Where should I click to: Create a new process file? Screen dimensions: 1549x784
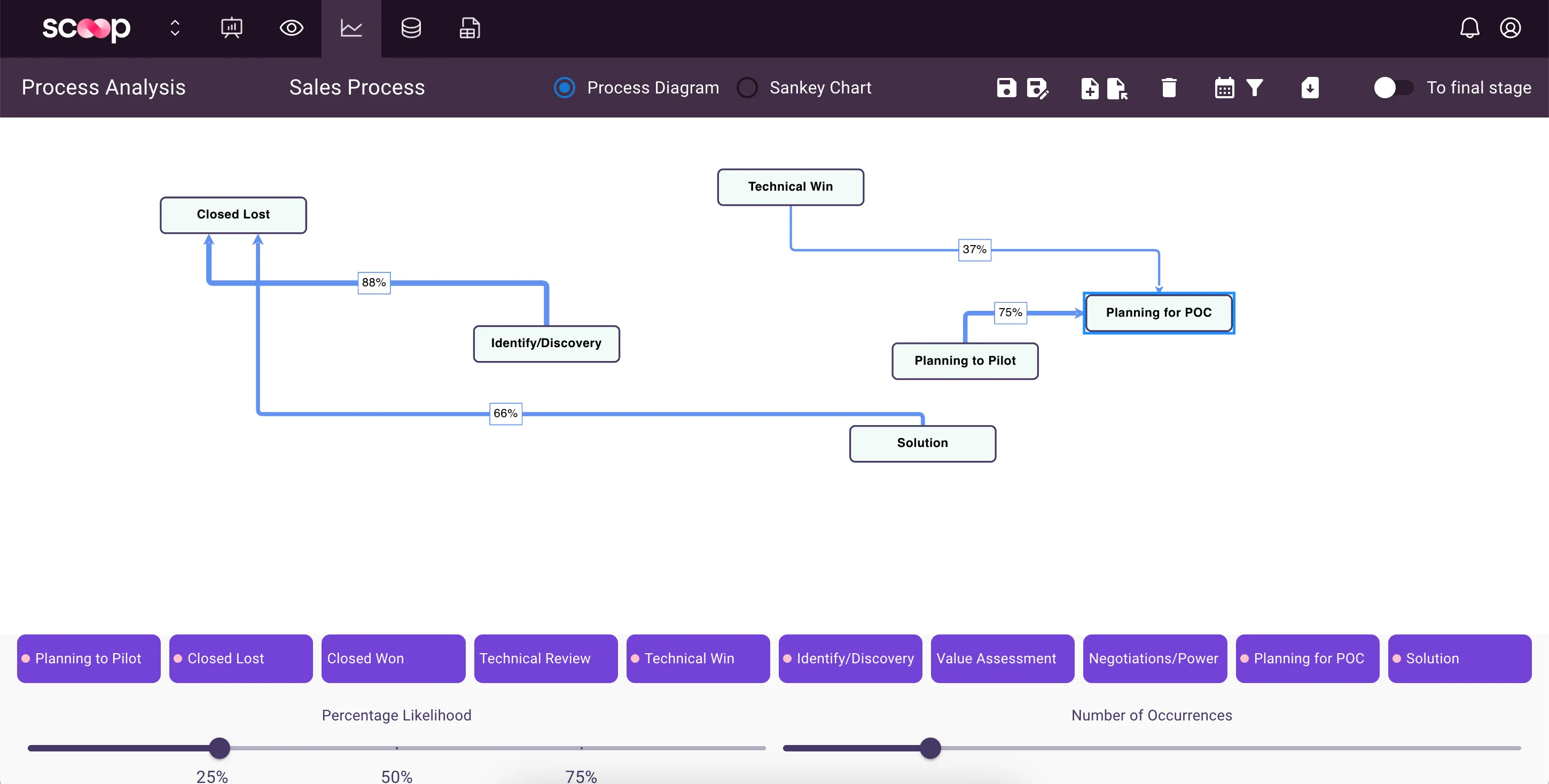pos(1089,88)
